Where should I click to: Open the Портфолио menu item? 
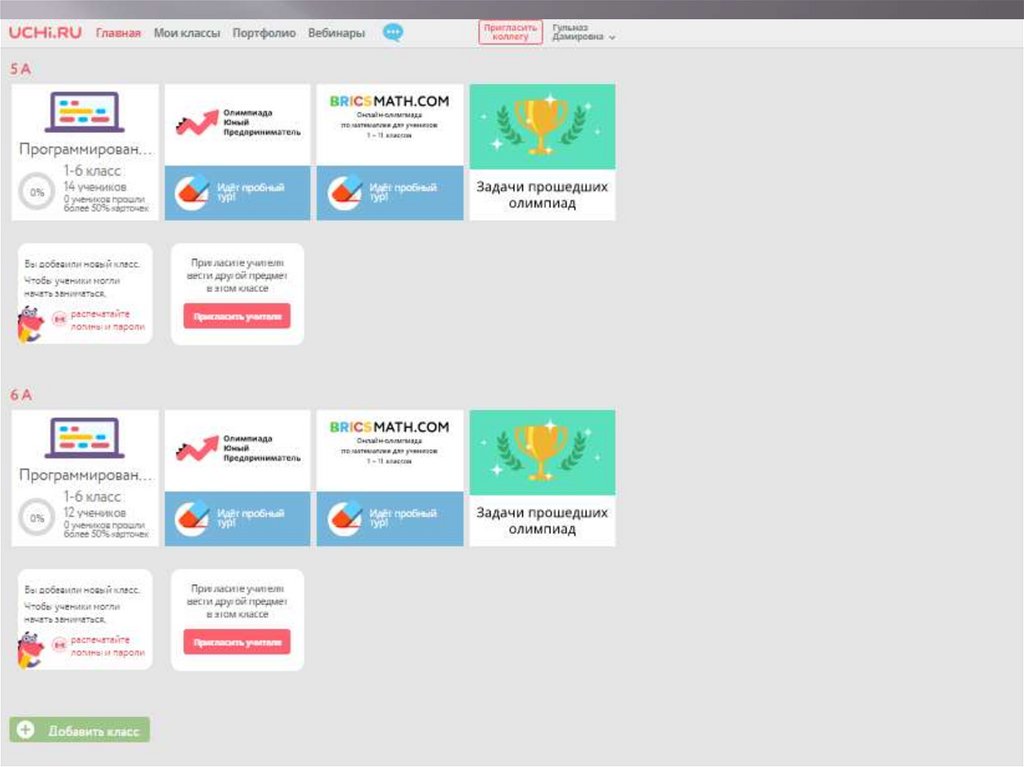click(x=264, y=33)
